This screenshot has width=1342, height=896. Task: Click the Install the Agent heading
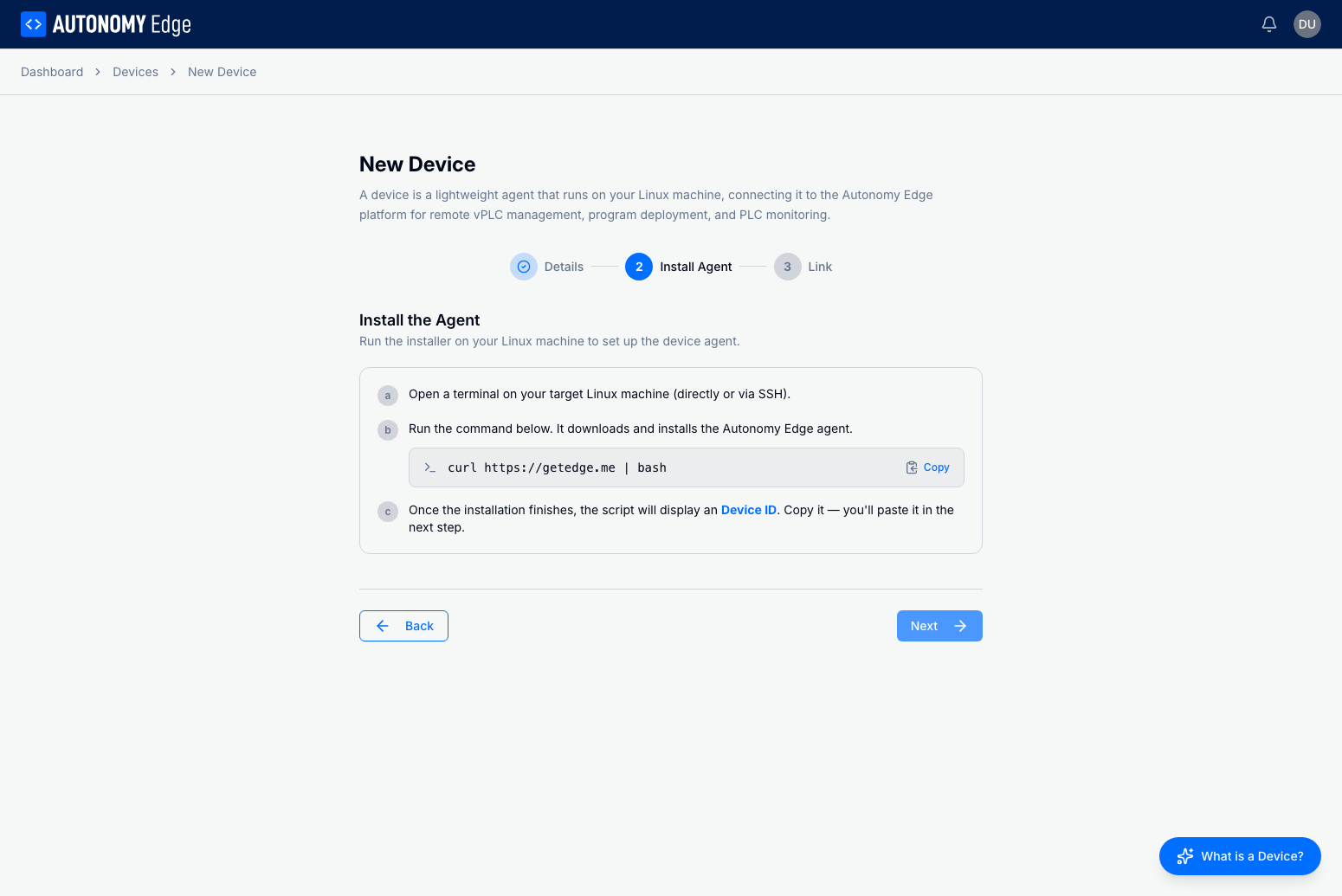pos(419,320)
